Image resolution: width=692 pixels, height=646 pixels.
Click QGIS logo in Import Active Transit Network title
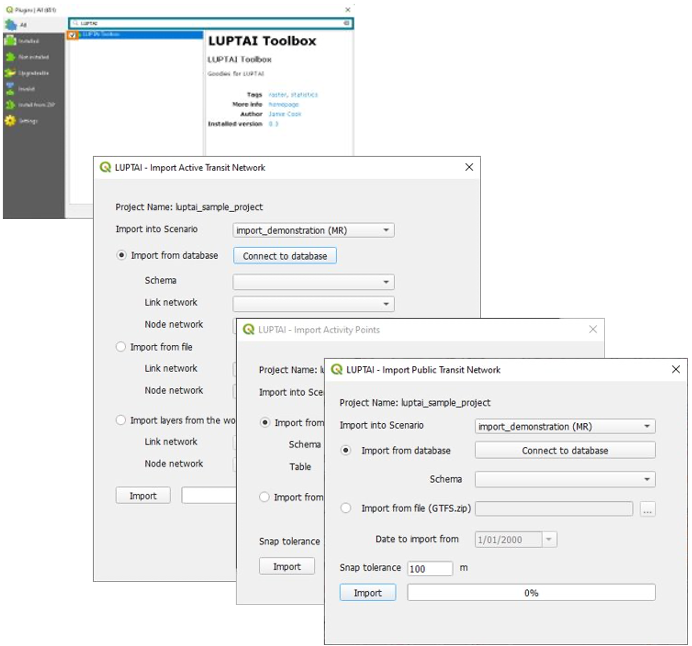pos(105,167)
